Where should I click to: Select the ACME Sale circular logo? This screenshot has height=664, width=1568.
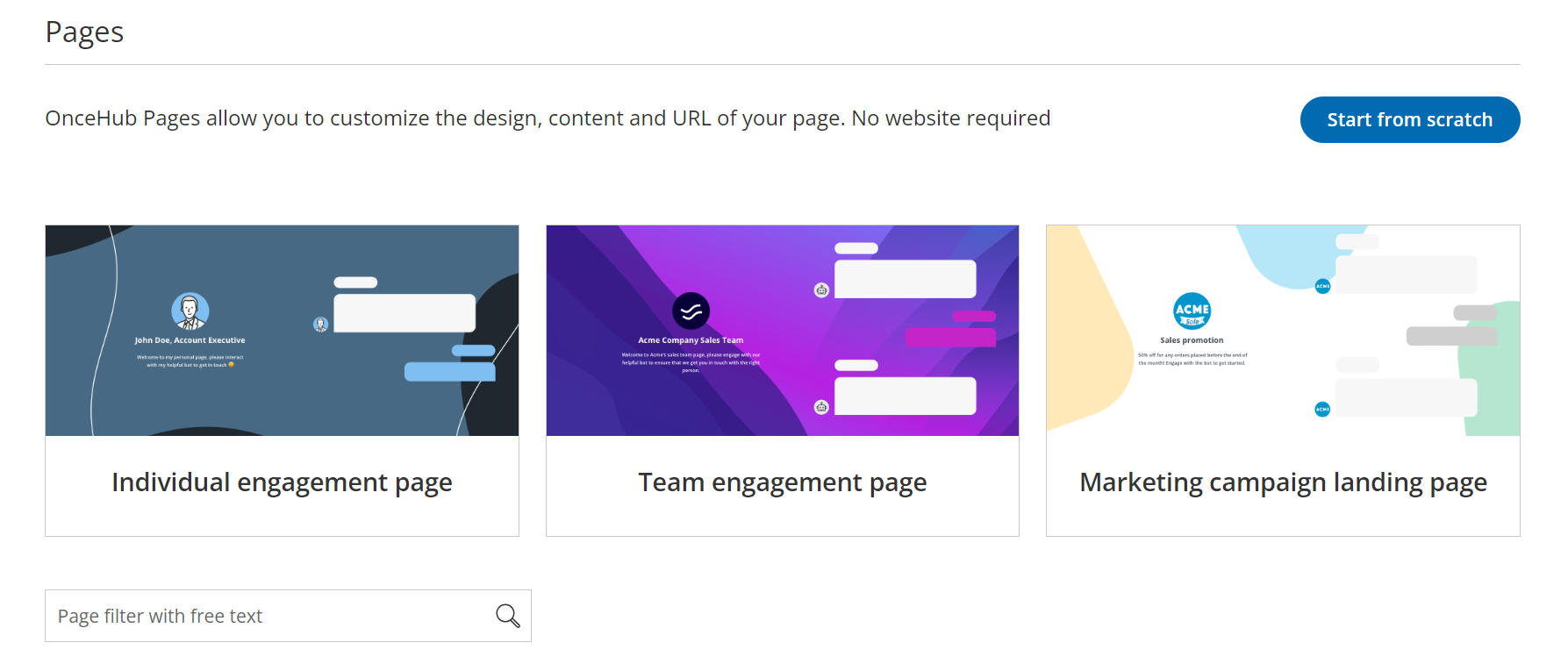tap(1192, 311)
